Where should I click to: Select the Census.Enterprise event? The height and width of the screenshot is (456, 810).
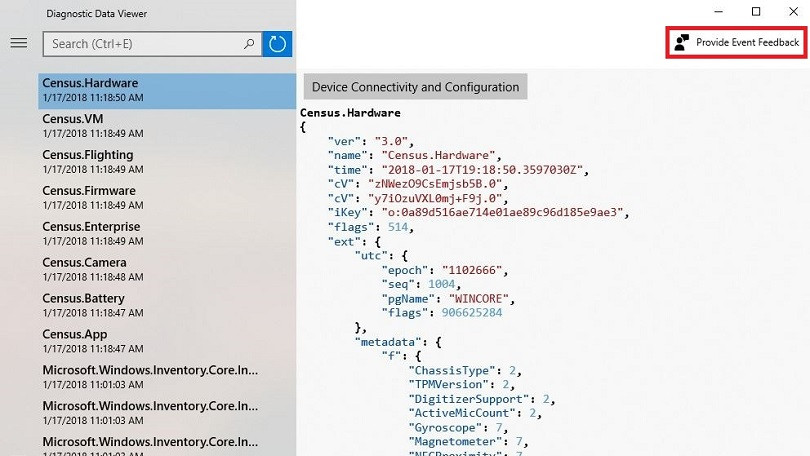pyautogui.click(x=167, y=233)
